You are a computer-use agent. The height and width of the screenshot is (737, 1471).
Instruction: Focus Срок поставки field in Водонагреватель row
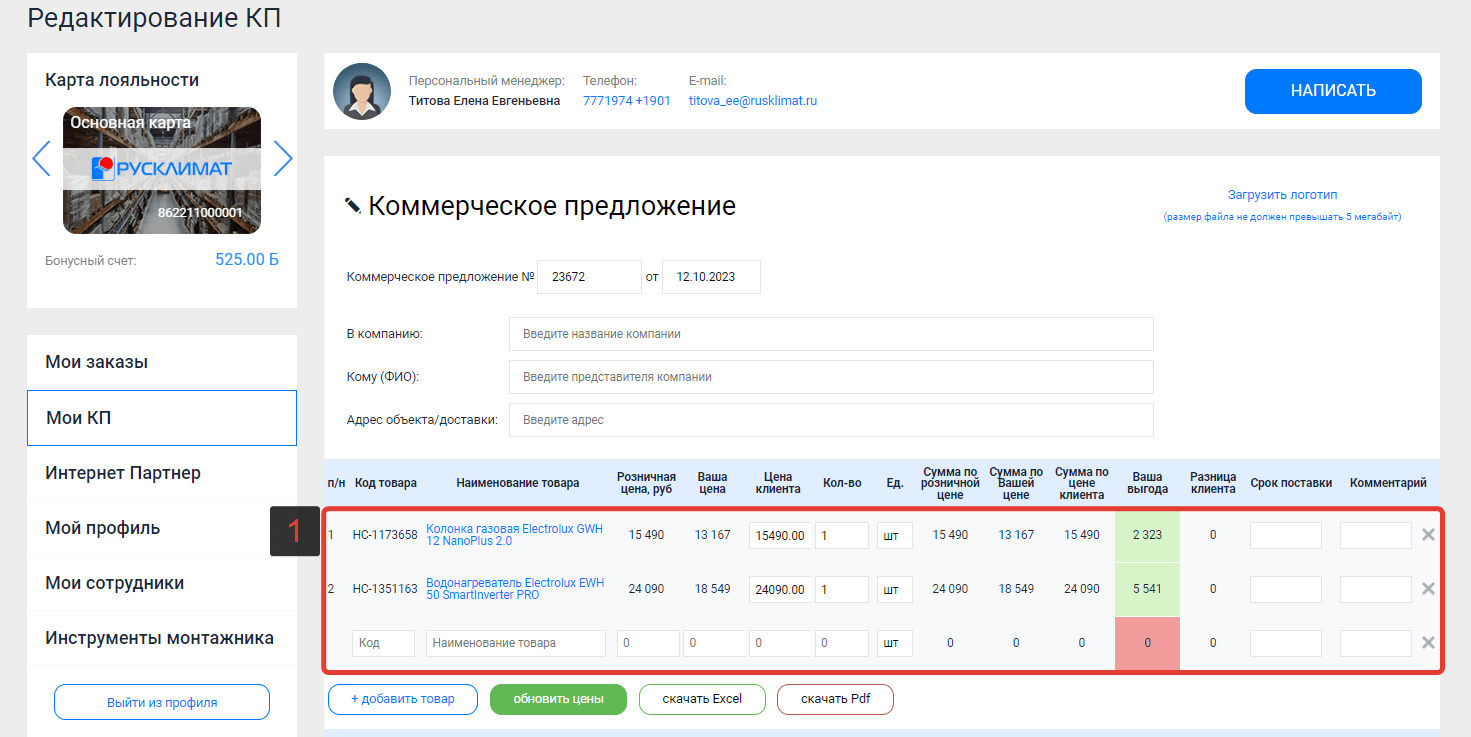coord(1286,589)
